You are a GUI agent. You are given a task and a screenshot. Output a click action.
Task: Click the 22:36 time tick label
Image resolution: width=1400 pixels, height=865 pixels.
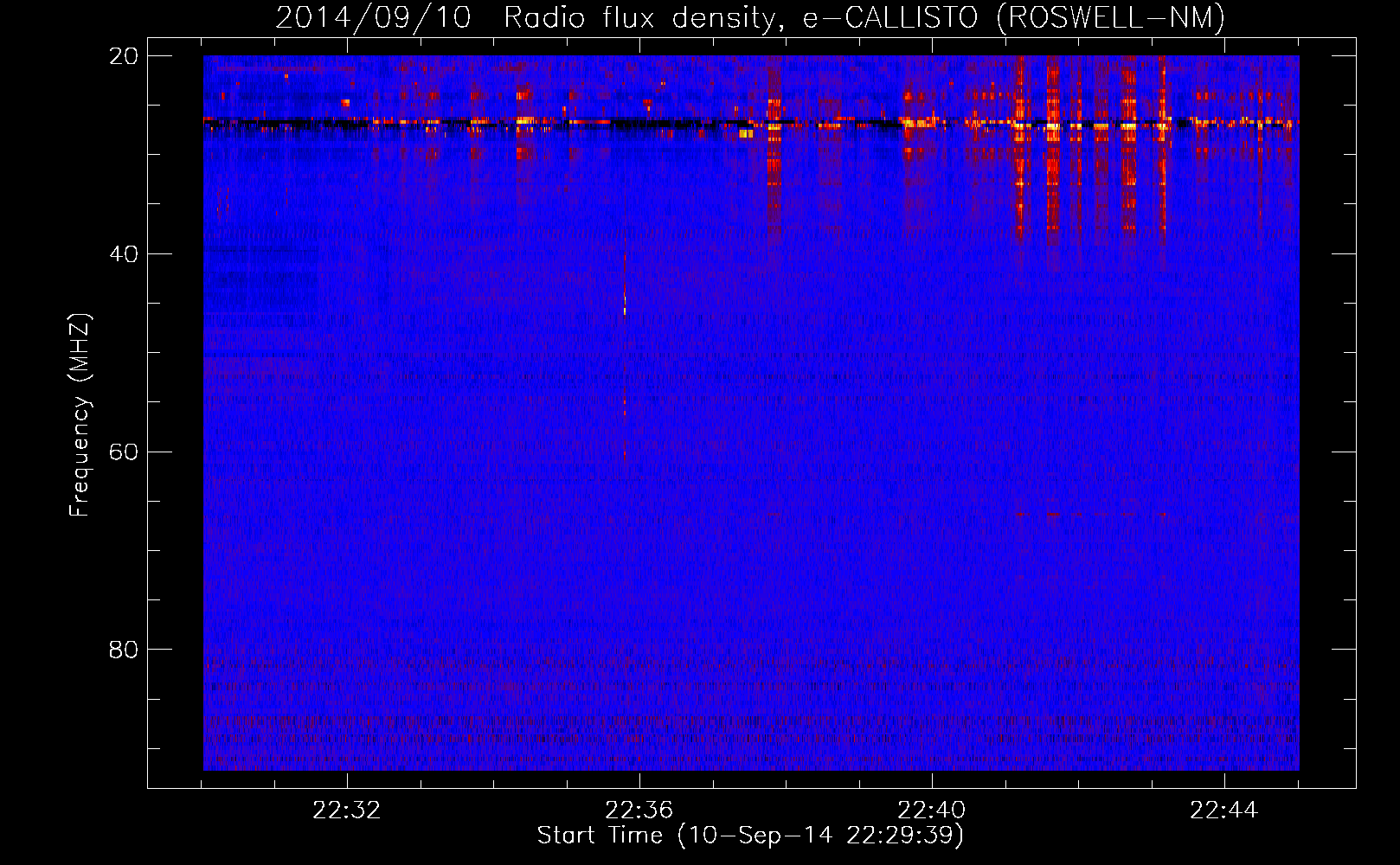(639, 811)
